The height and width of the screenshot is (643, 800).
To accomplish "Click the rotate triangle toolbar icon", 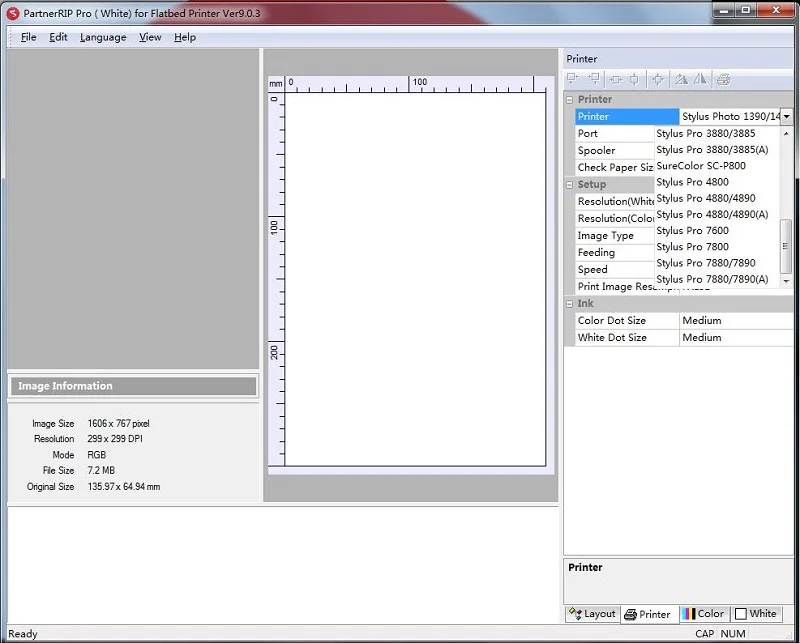I will click(681, 79).
